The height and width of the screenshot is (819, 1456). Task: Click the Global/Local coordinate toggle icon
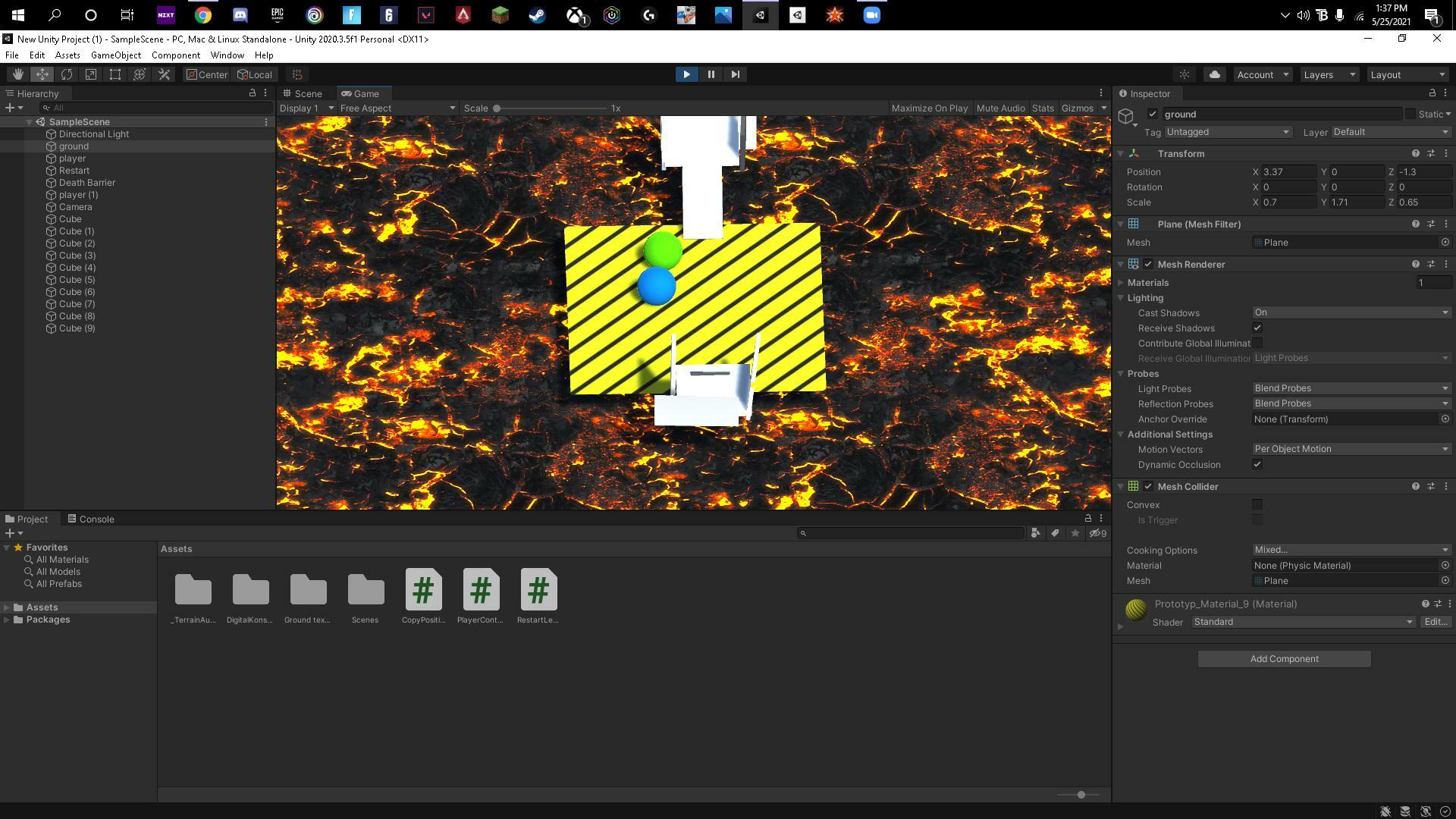(x=257, y=74)
